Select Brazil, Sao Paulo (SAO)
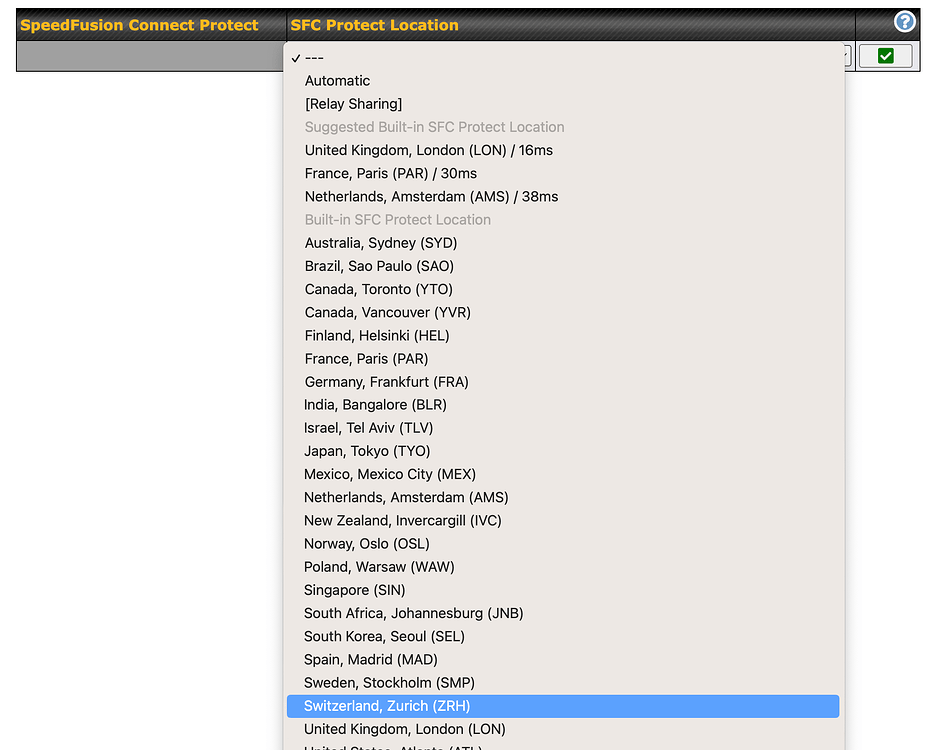Viewport: 933px width, 750px height. pyautogui.click(x=563, y=266)
